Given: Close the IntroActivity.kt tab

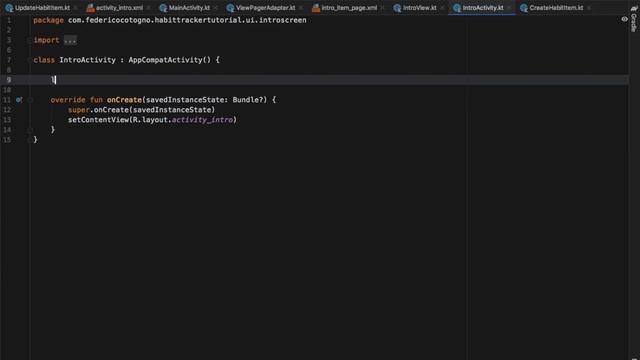Looking at the screenshot, I should click(509, 8).
